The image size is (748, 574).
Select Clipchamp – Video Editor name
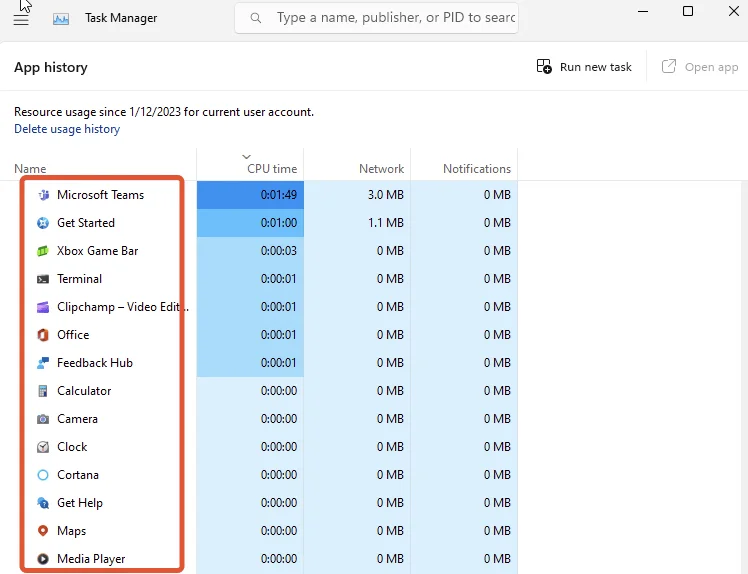tap(123, 307)
